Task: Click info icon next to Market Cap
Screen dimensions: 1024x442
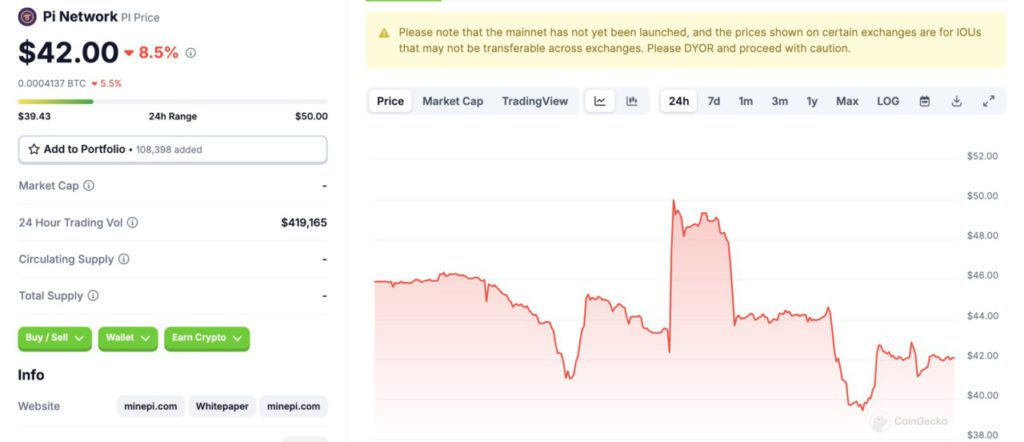Action: click(x=89, y=186)
